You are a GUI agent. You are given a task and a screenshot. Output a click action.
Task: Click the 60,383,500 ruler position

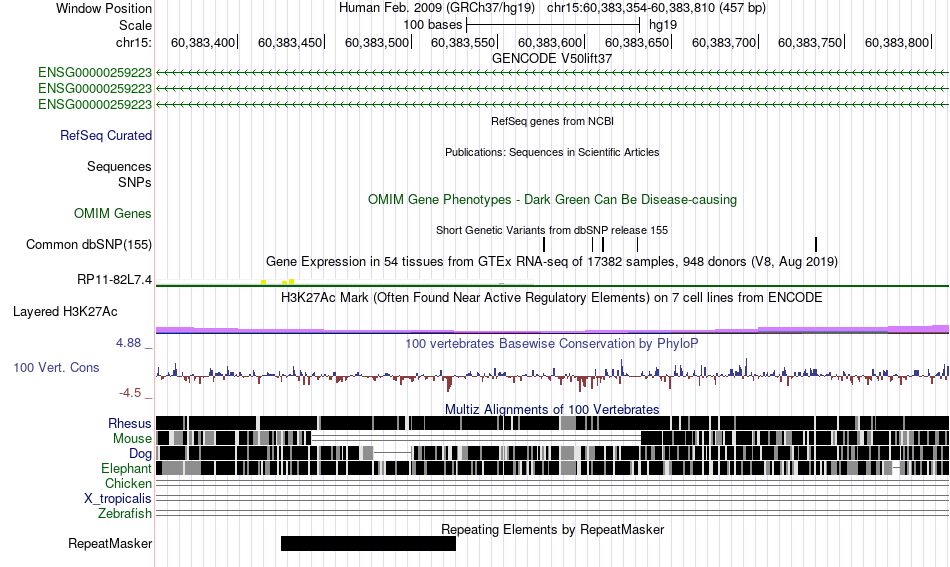click(x=378, y=42)
